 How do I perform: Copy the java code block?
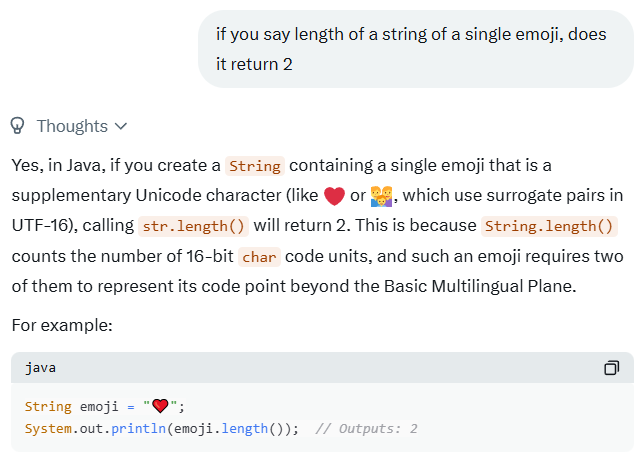click(x=611, y=368)
